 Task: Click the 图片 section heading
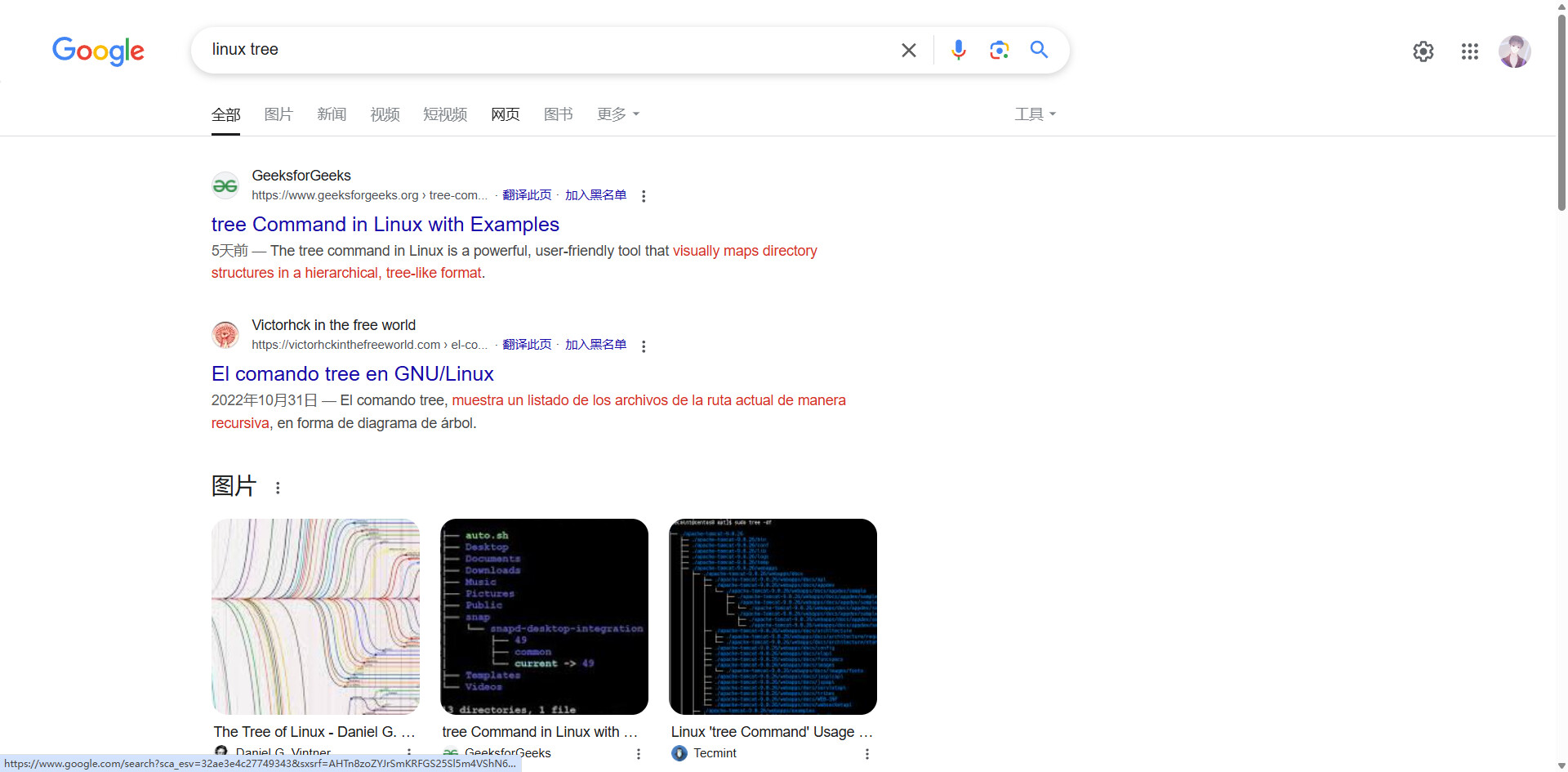point(234,486)
